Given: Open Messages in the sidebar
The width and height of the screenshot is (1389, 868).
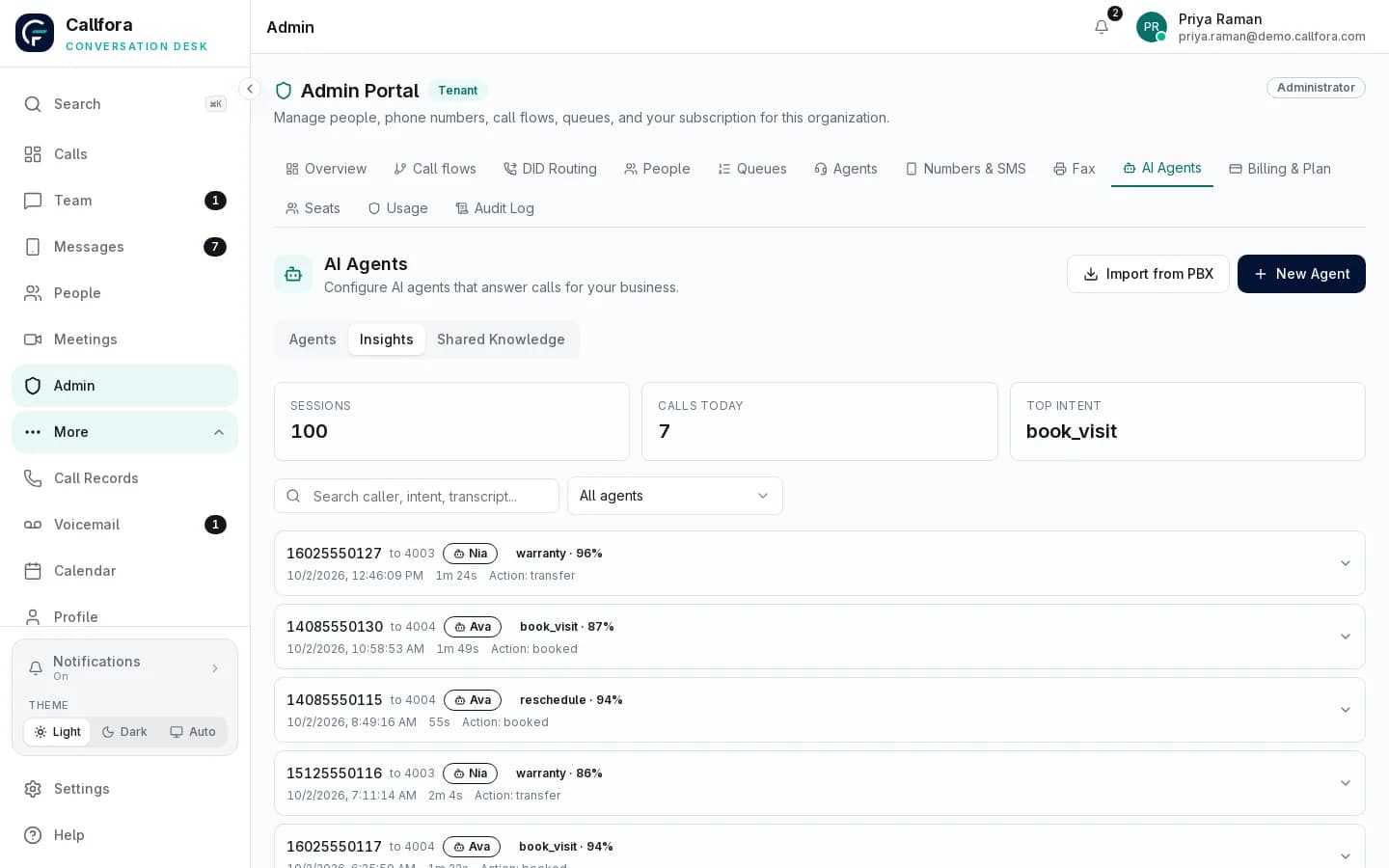Looking at the screenshot, I should pyautogui.click(x=124, y=247).
